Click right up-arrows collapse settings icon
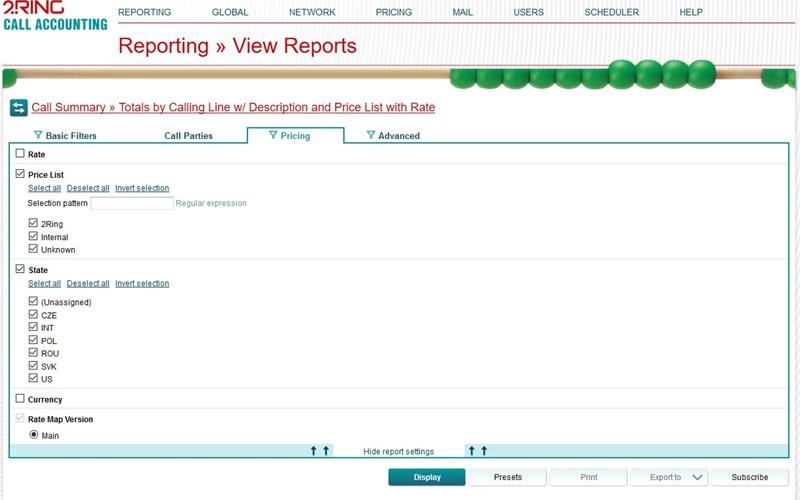The width and height of the screenshot is (800, 500). (478, 451)
